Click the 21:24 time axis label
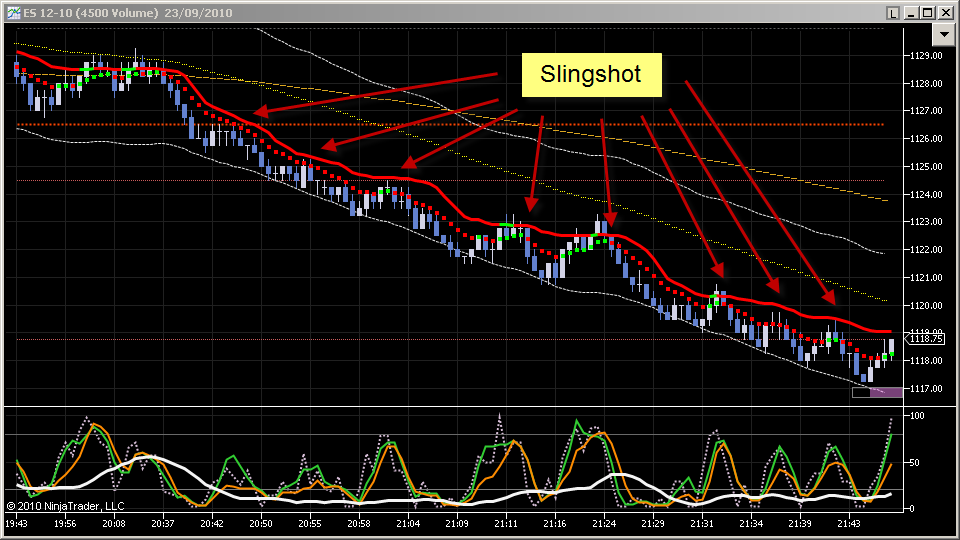Viewport: 960px width, 540px height. point(604,523)
